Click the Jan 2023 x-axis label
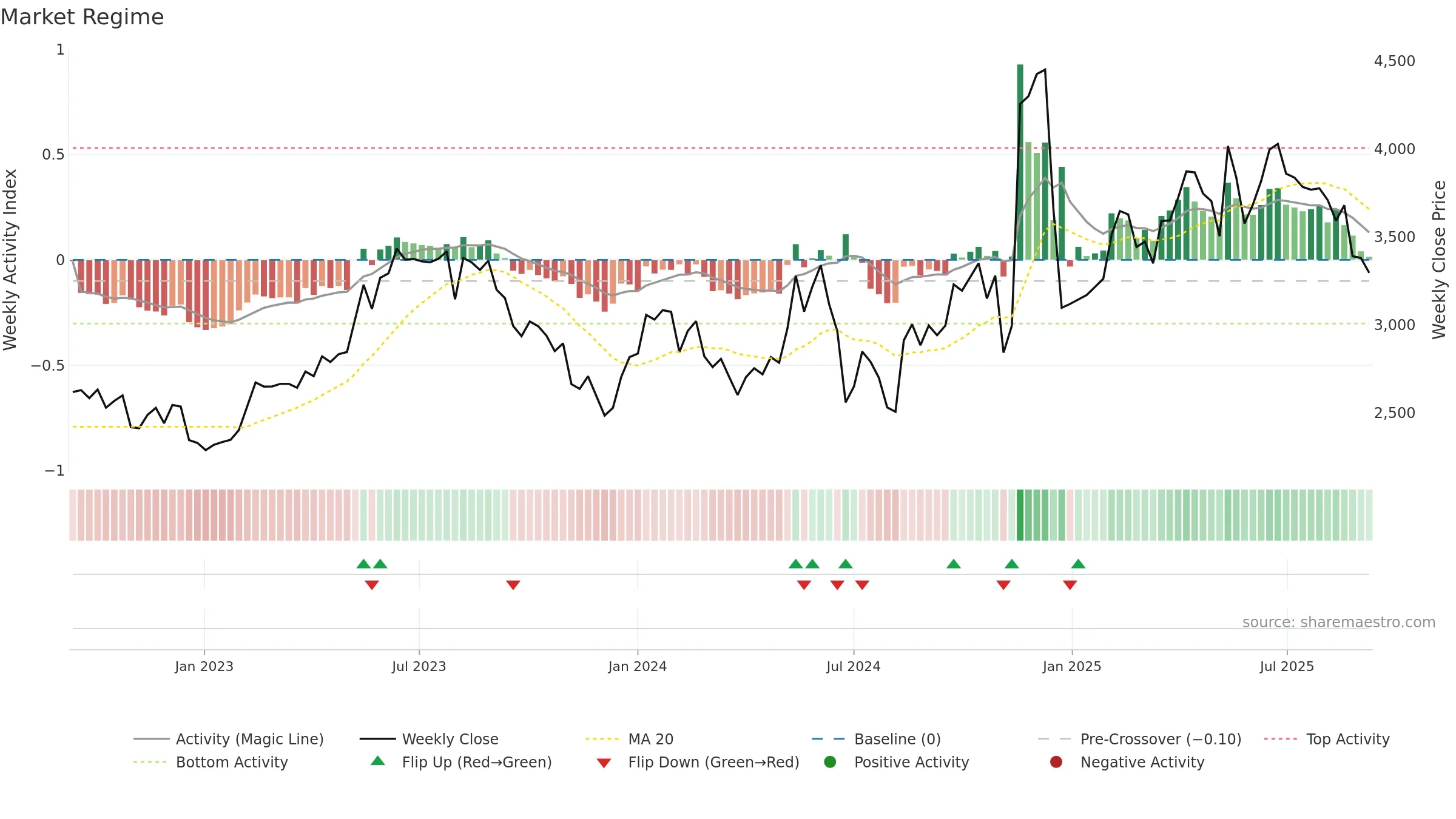 (204, 666)
